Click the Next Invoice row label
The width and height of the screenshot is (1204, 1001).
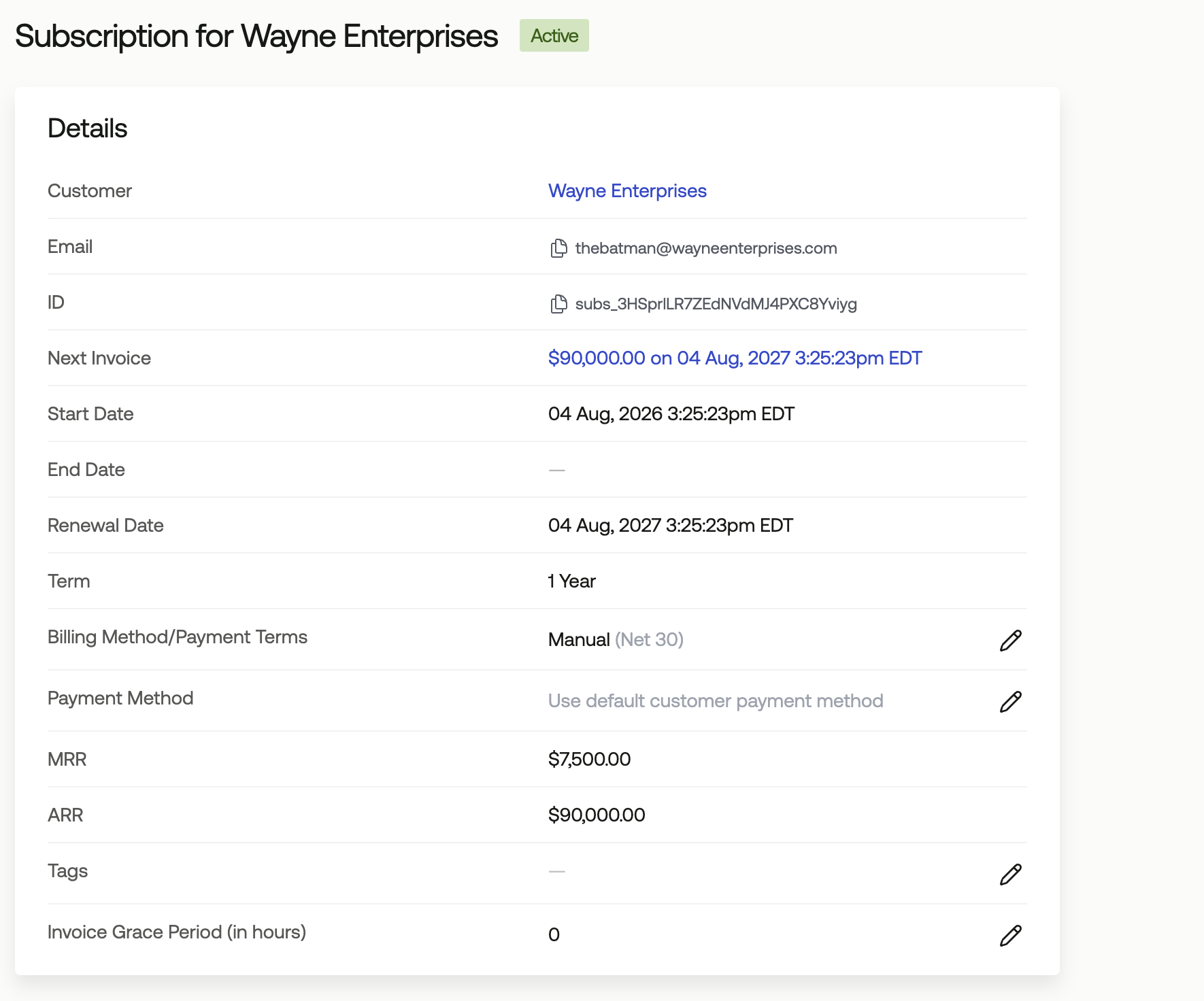pos(99,358)
